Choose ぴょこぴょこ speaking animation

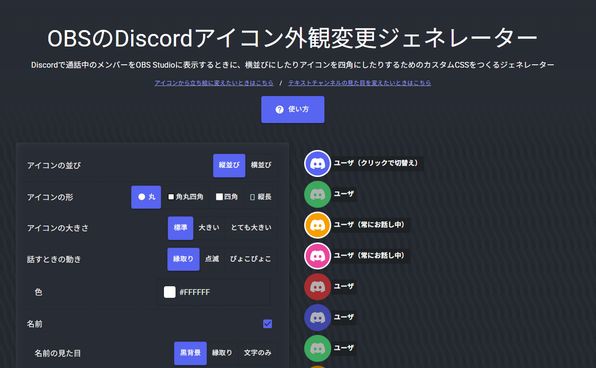(x=250, y=259)
